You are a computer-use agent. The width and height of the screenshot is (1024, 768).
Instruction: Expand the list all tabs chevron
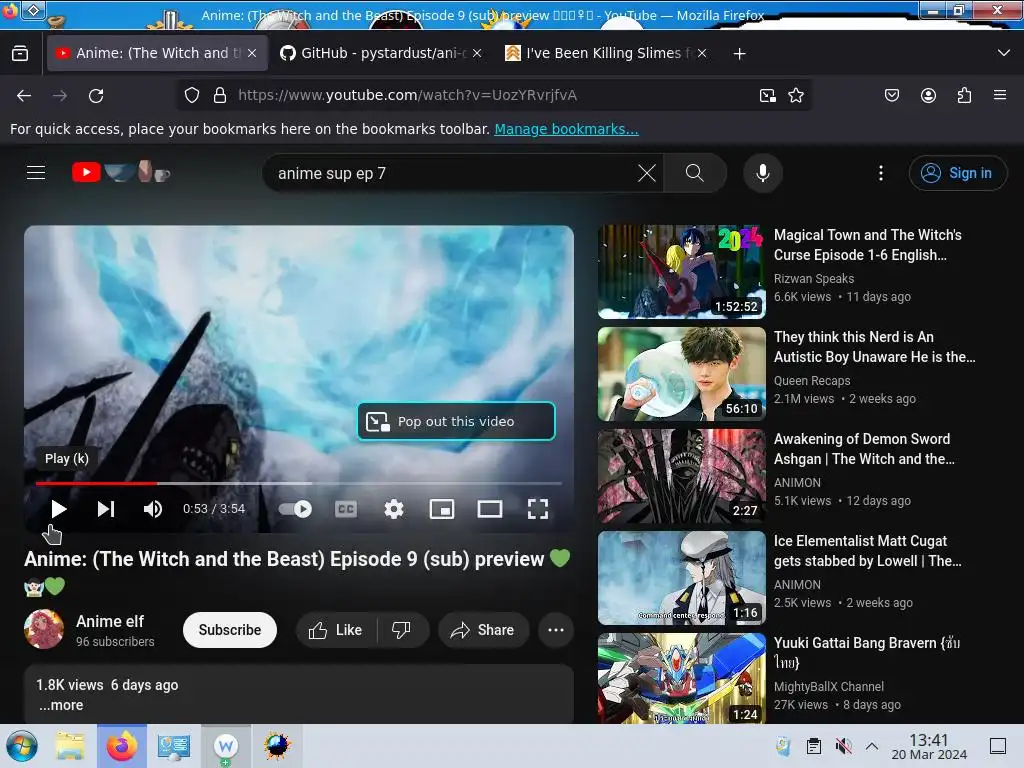click(1004, 53)
